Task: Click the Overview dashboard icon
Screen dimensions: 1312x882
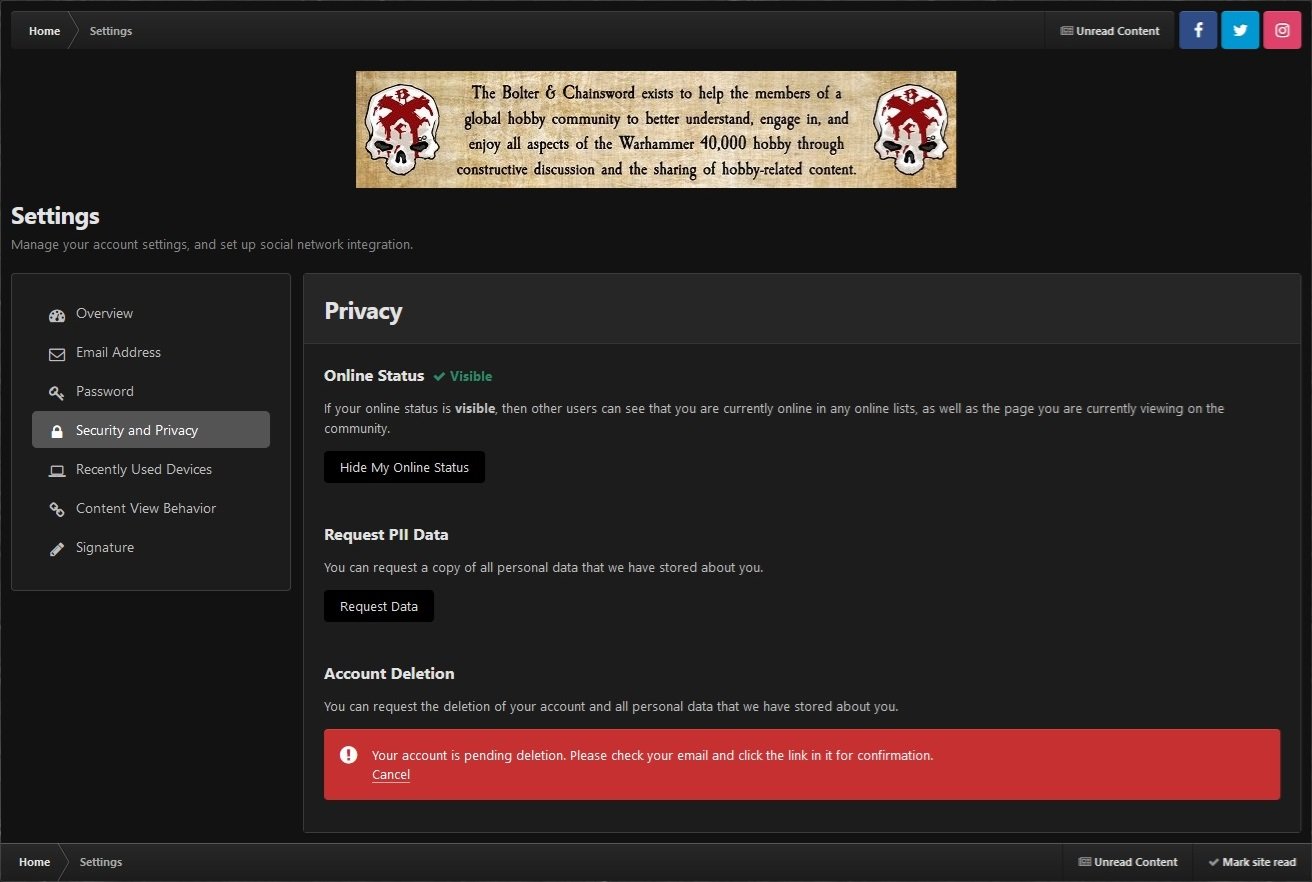Action: click(x=57, y=314)
